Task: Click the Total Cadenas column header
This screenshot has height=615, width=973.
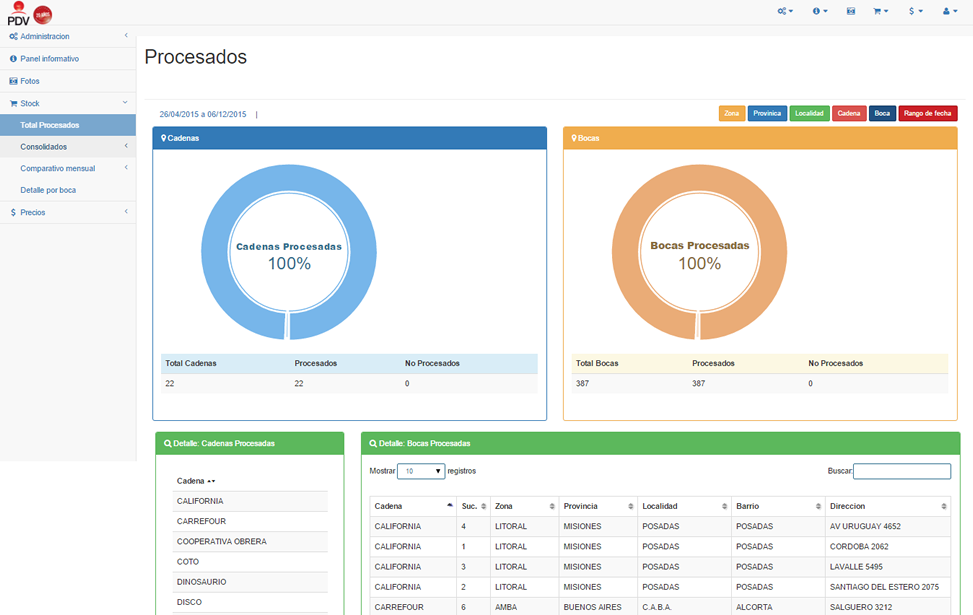Action: pyautogui.click(x=191, y=364)
